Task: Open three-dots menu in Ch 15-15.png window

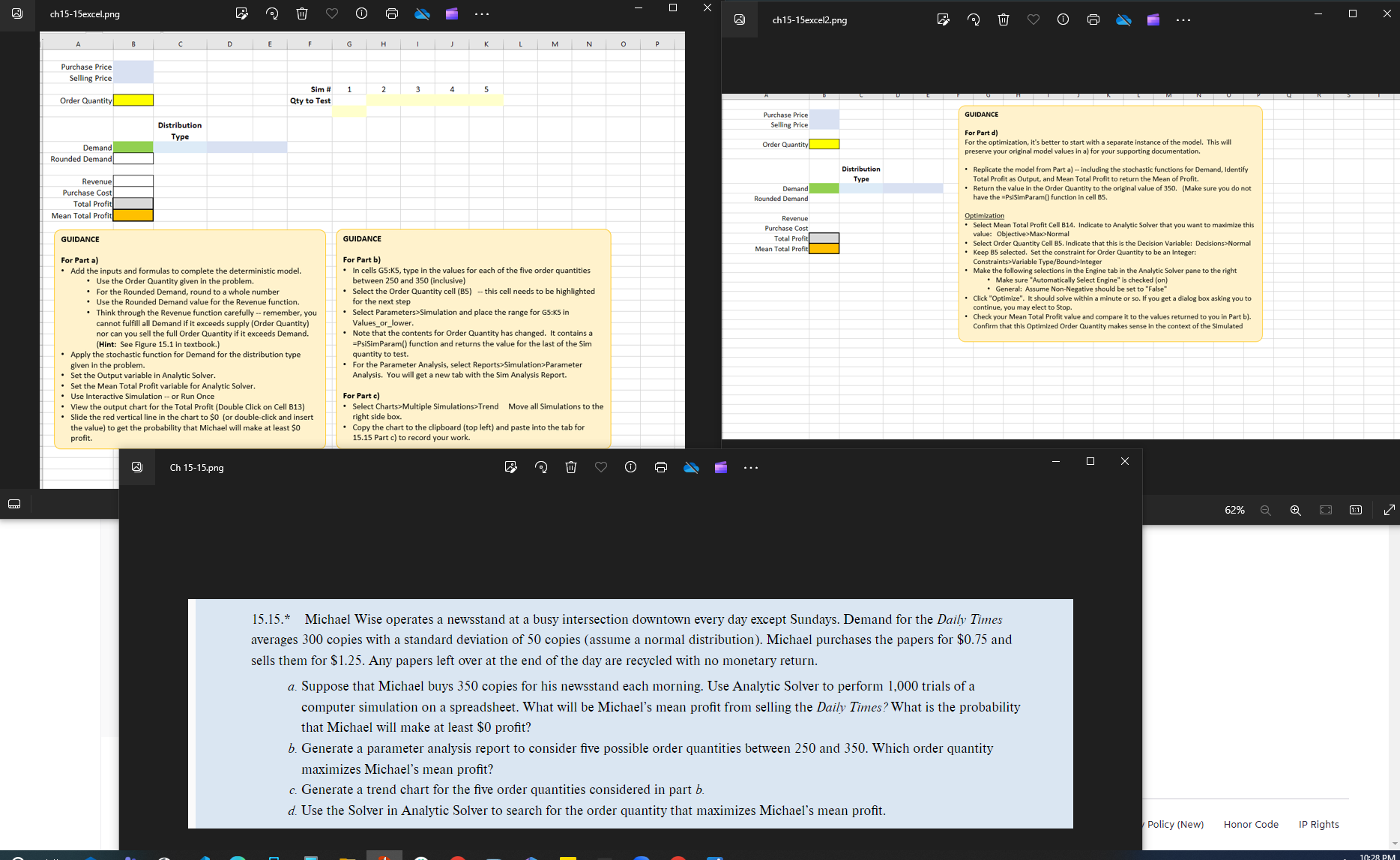Action: click(x=751, y=467)
